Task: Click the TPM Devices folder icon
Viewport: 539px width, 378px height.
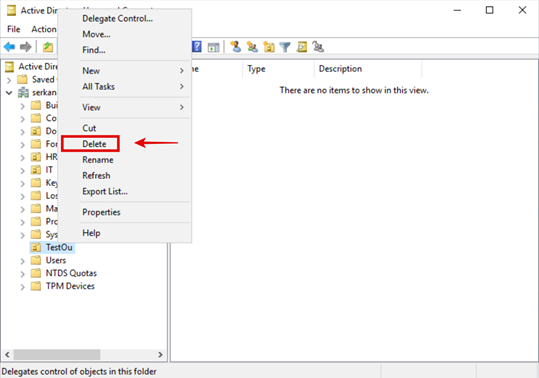Action: coord(36,286)
